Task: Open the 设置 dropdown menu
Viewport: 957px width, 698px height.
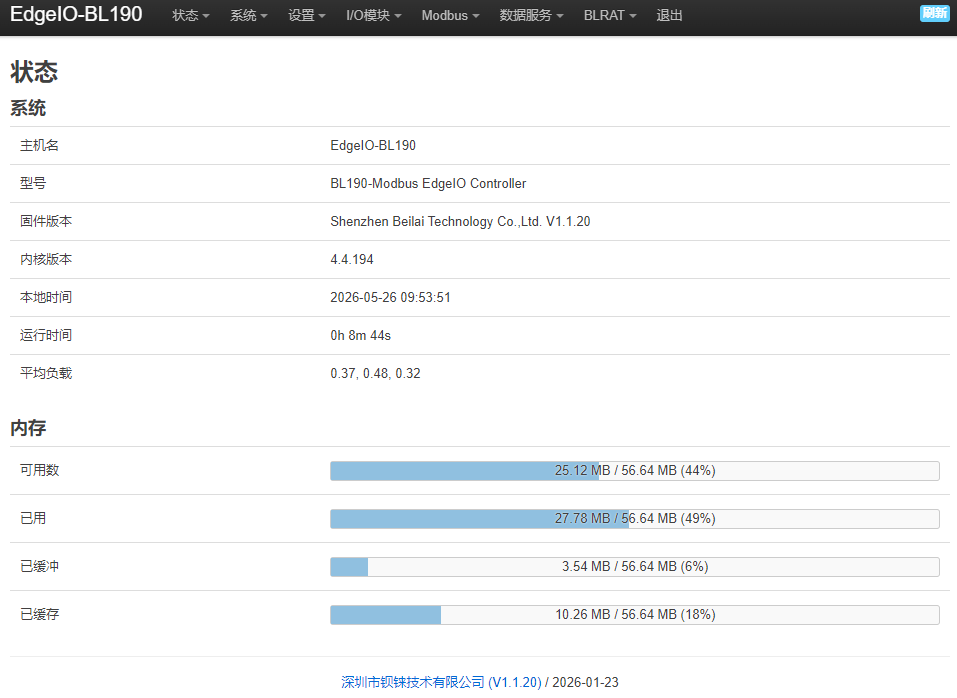Action: [306, 15]
